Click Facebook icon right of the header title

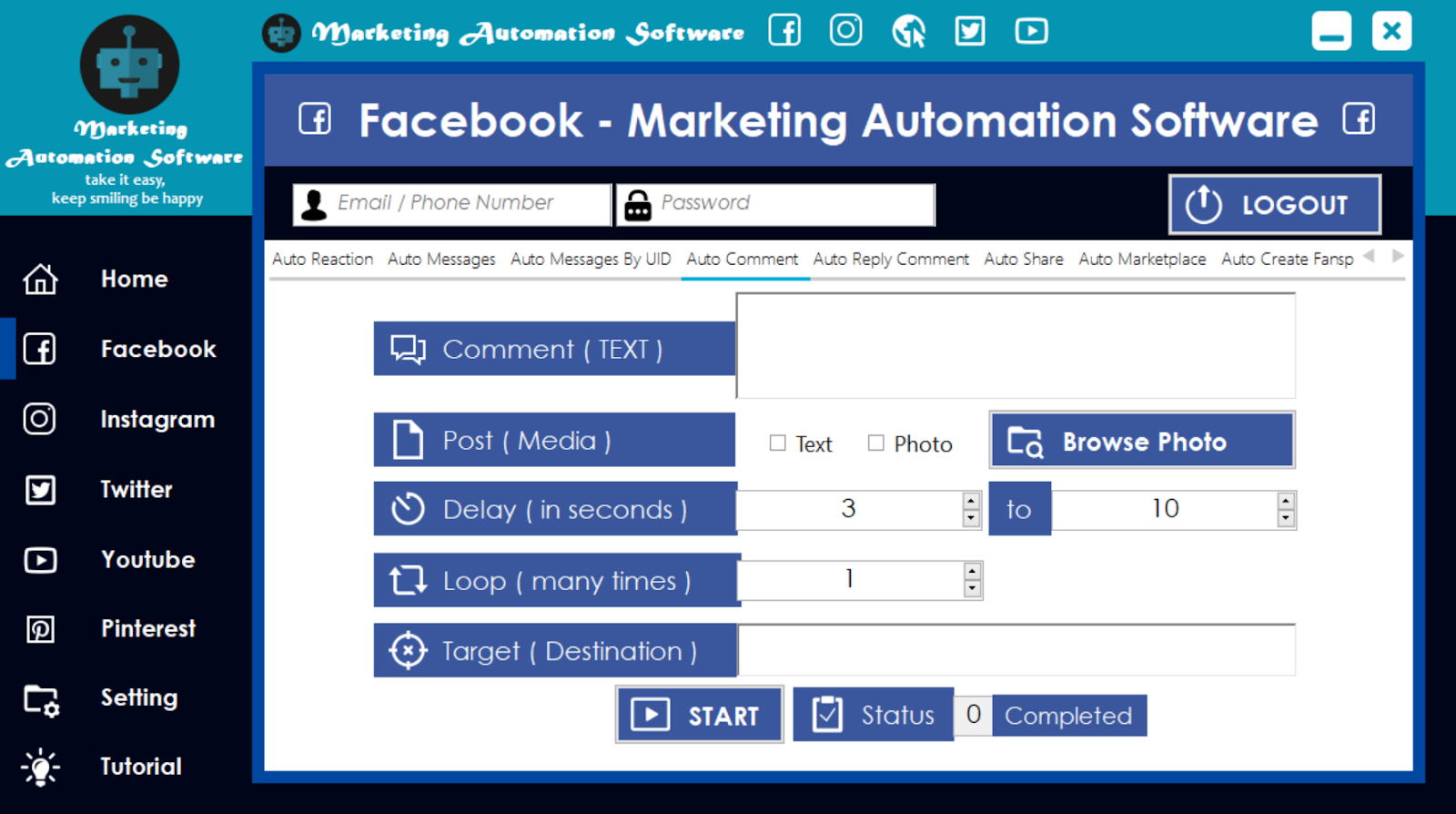[1359, 119]
